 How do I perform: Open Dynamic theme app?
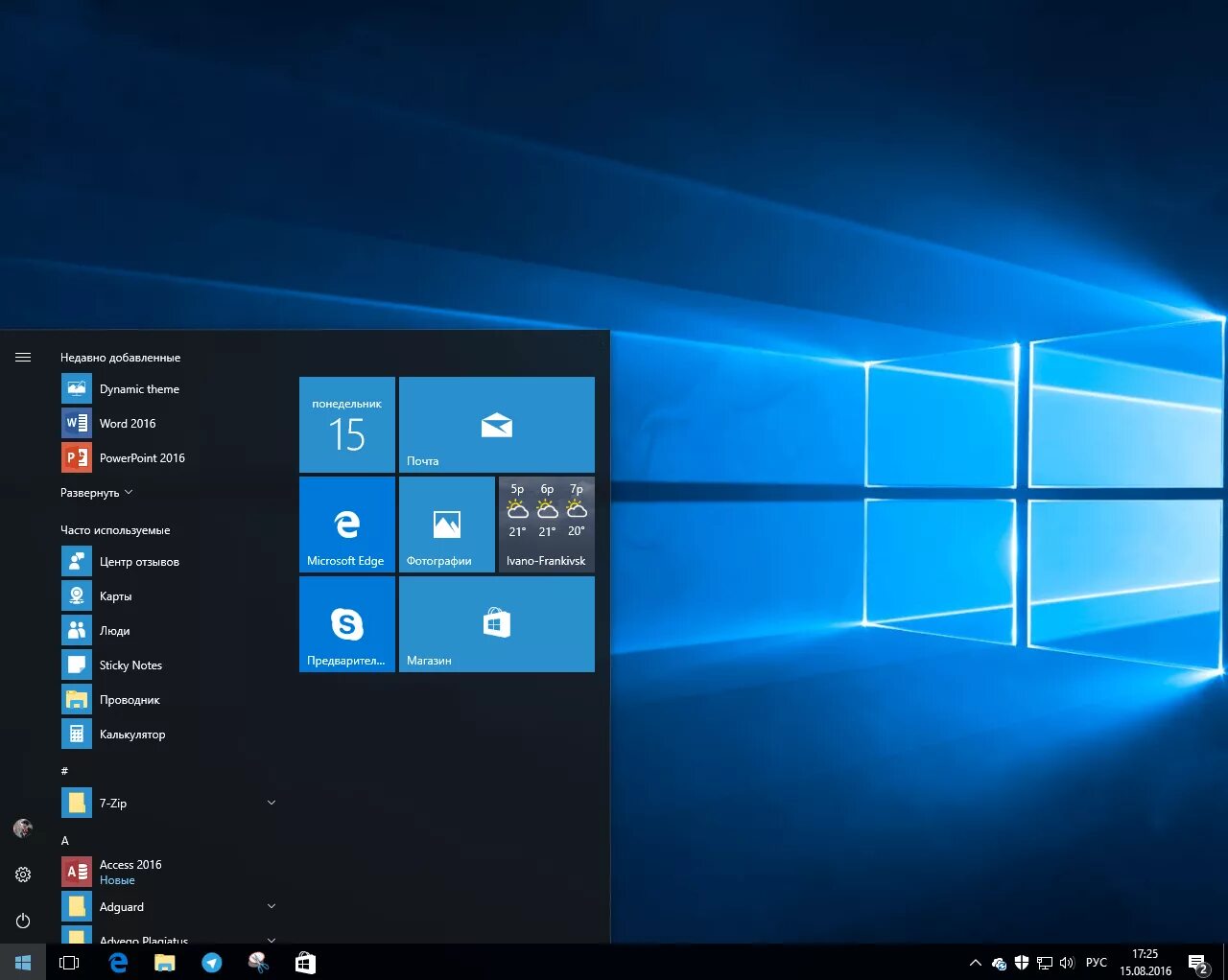tap(169, 388)
